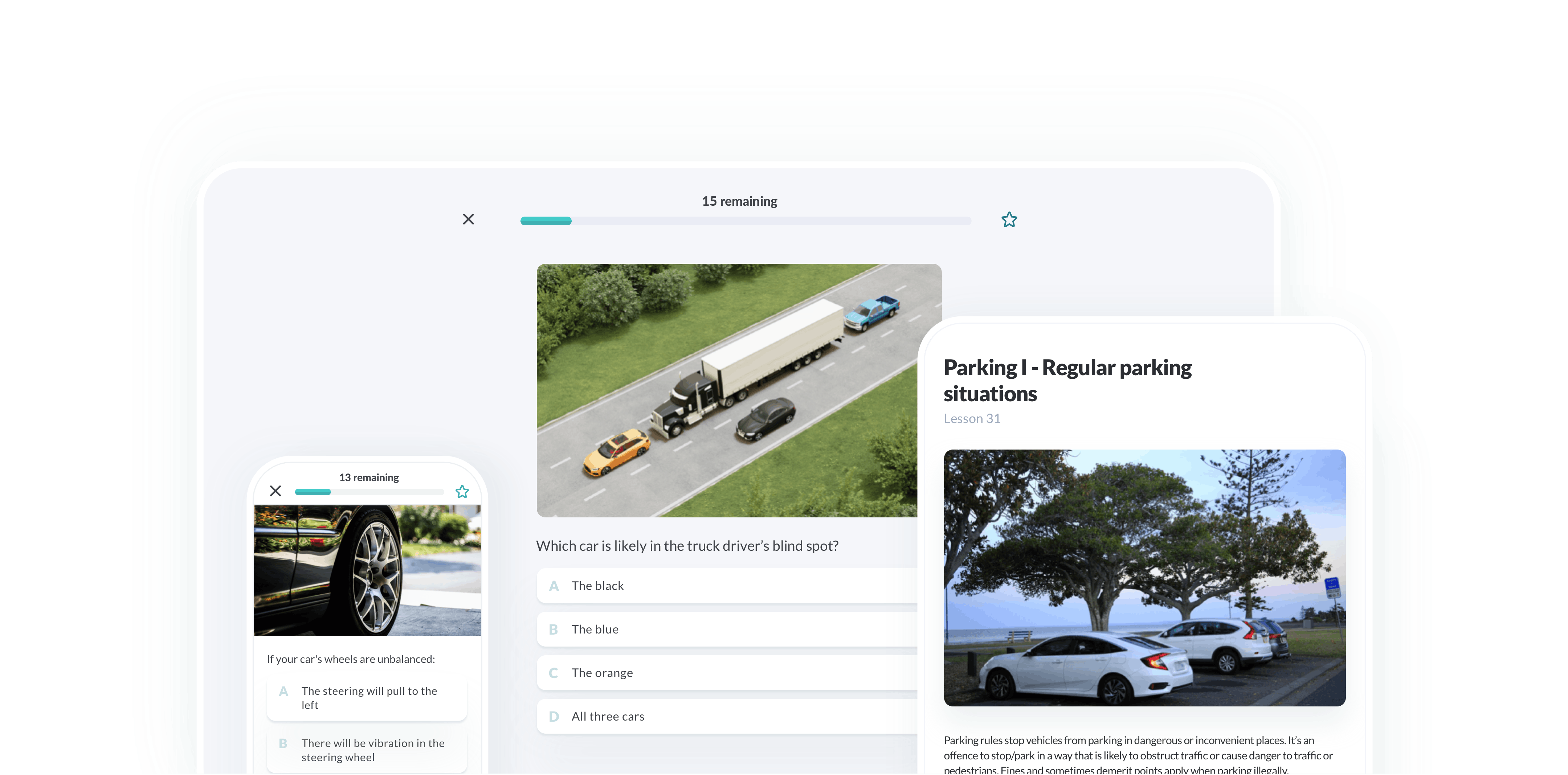Click the '15 remaining' counter text
The height and width of the screenshot is (775, 1568).
point(739,201)
